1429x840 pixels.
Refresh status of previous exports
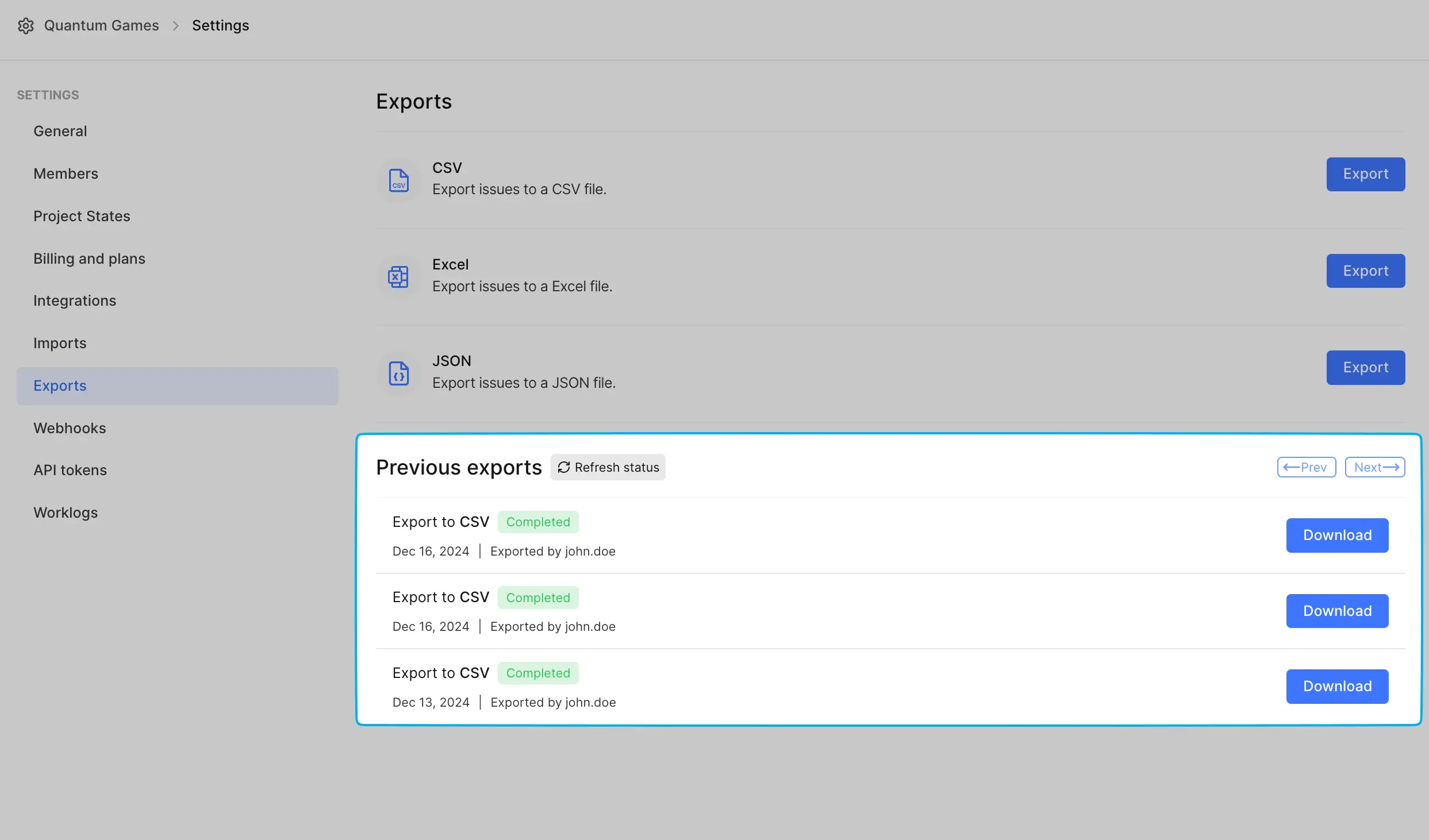coord(608,466)
